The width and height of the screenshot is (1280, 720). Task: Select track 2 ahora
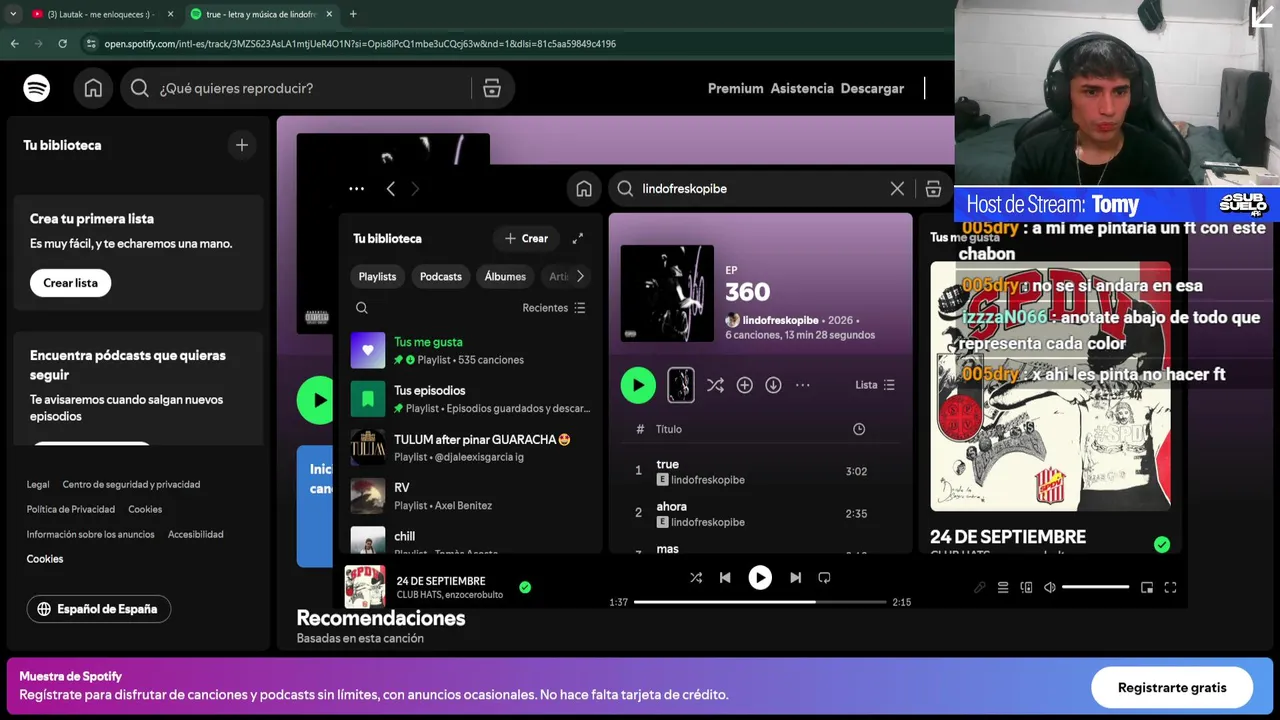coord(760,514)
